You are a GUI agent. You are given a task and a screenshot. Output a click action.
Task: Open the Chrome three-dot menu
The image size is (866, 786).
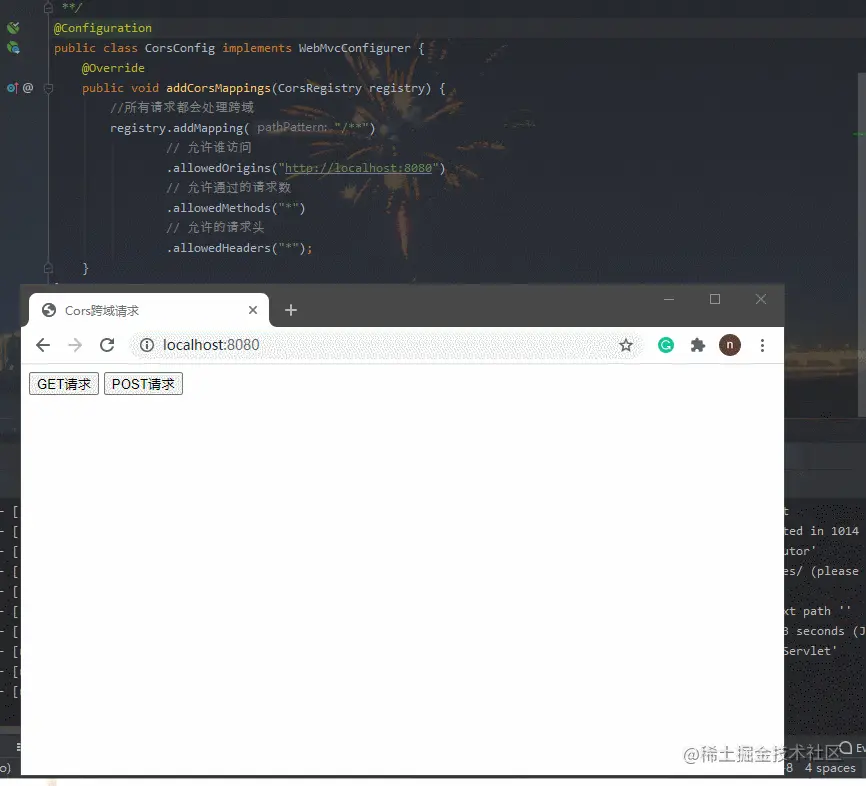click(762, 345)
